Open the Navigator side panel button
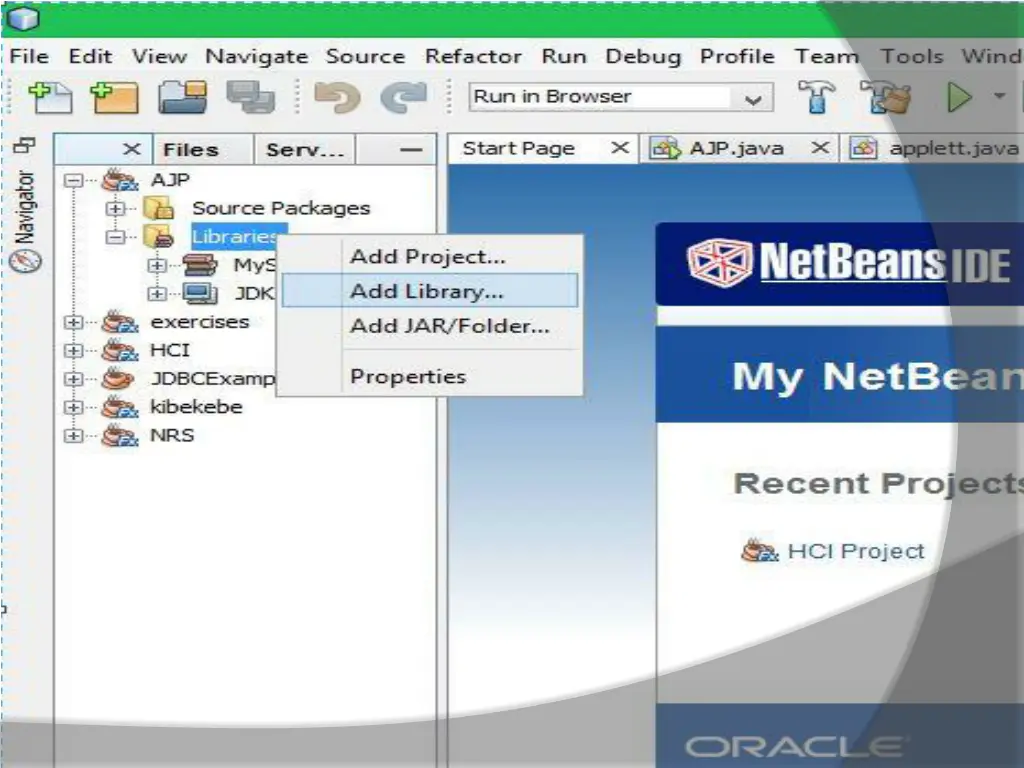The height and width of the screenshot is (768, 1024). [25, 222]
